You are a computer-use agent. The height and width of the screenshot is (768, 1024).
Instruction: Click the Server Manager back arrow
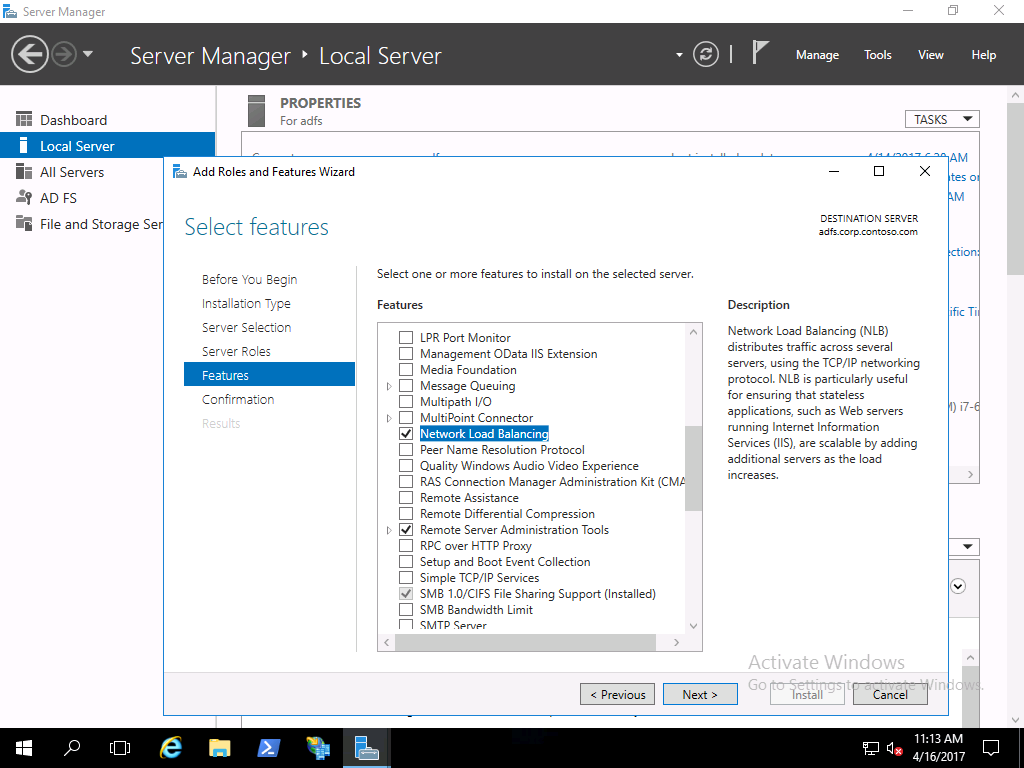(x=30, y=54)
